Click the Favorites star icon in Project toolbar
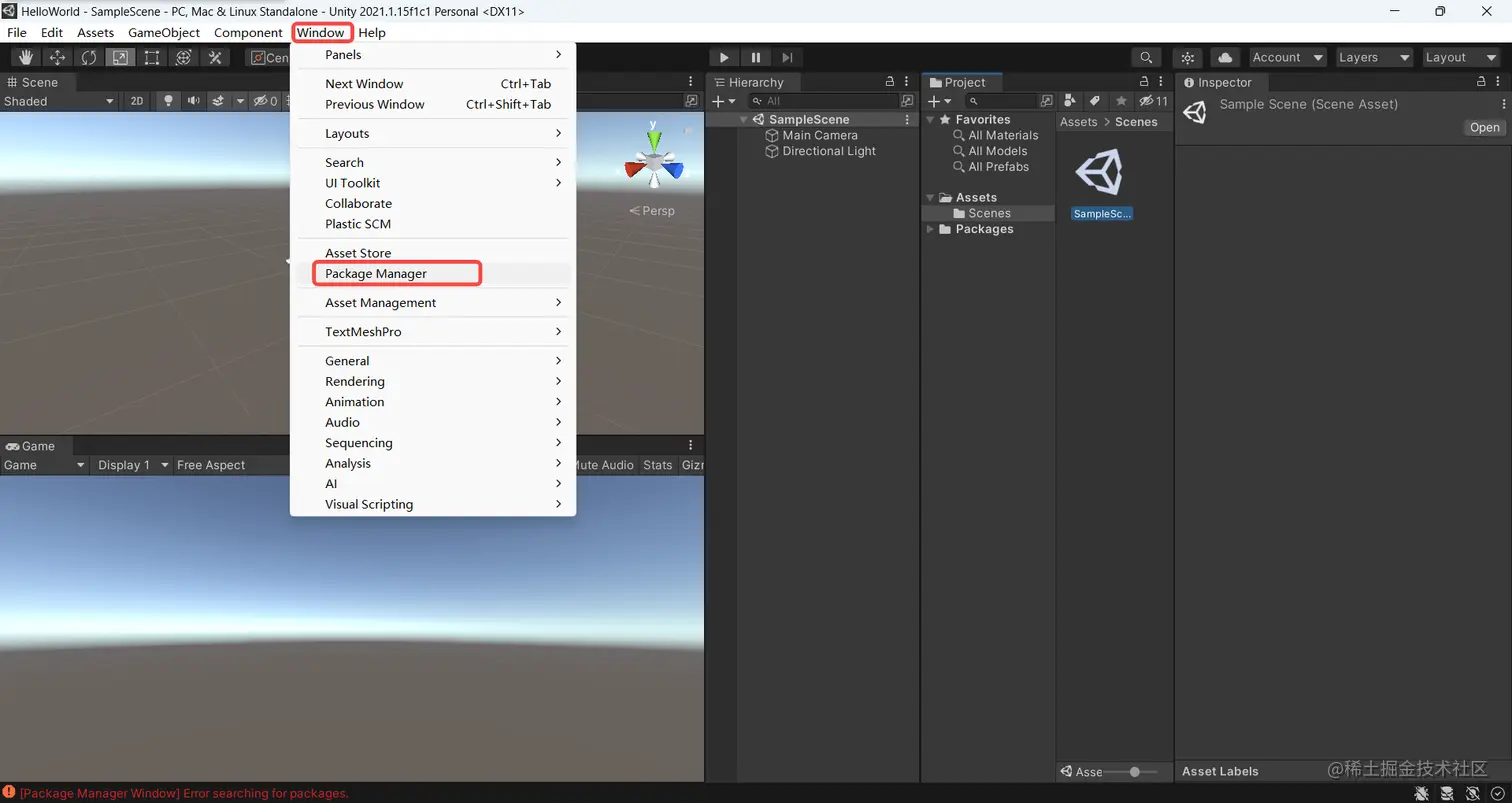Viewport: 1512px width, 803px height. click(x=1121, y=101)
